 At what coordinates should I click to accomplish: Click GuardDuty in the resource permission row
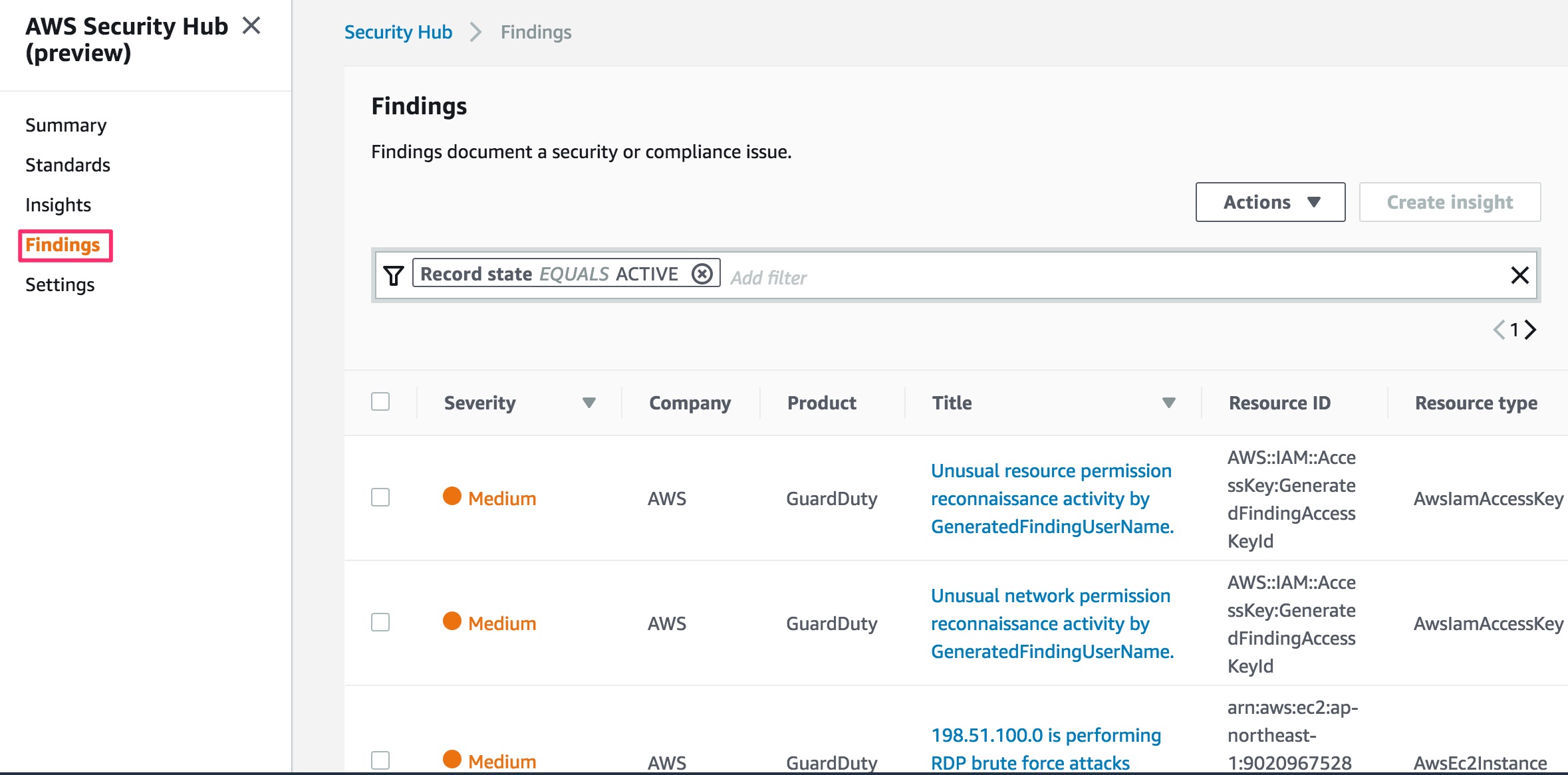831,498
